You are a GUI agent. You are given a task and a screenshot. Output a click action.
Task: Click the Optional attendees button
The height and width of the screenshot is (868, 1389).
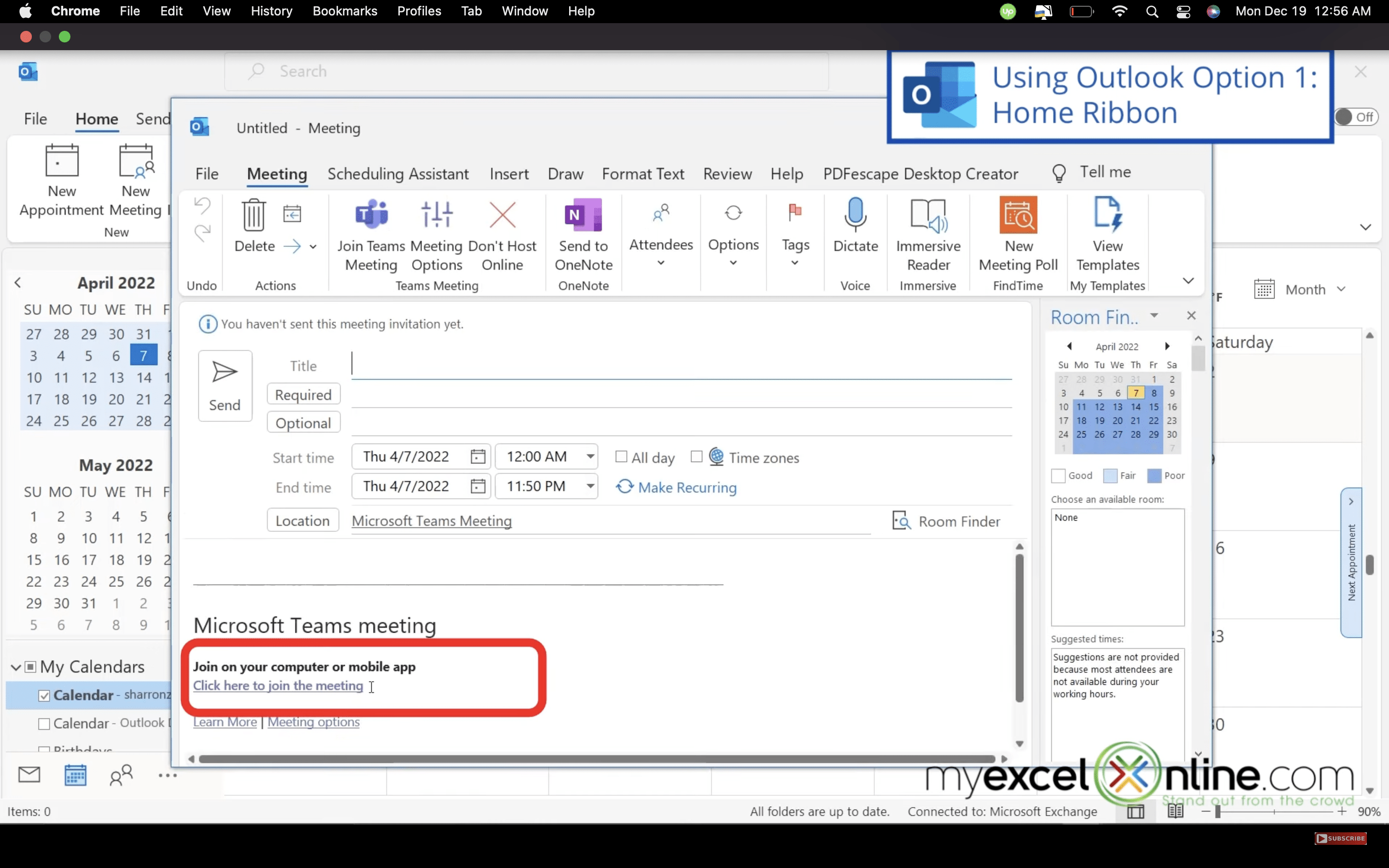(303, 423)
